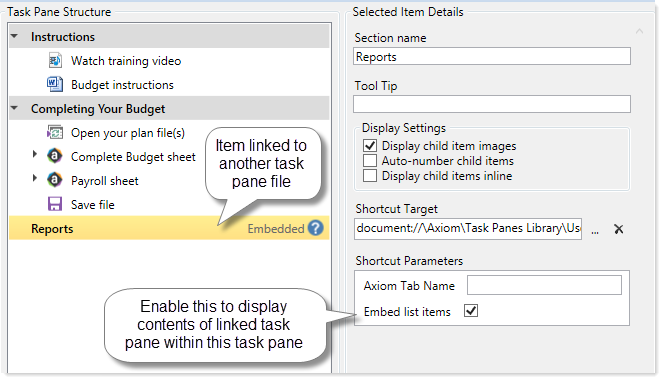This screenshot has width=663, height=377.
Task: Click the Axiom Tab Name input box
Action: 544,285
